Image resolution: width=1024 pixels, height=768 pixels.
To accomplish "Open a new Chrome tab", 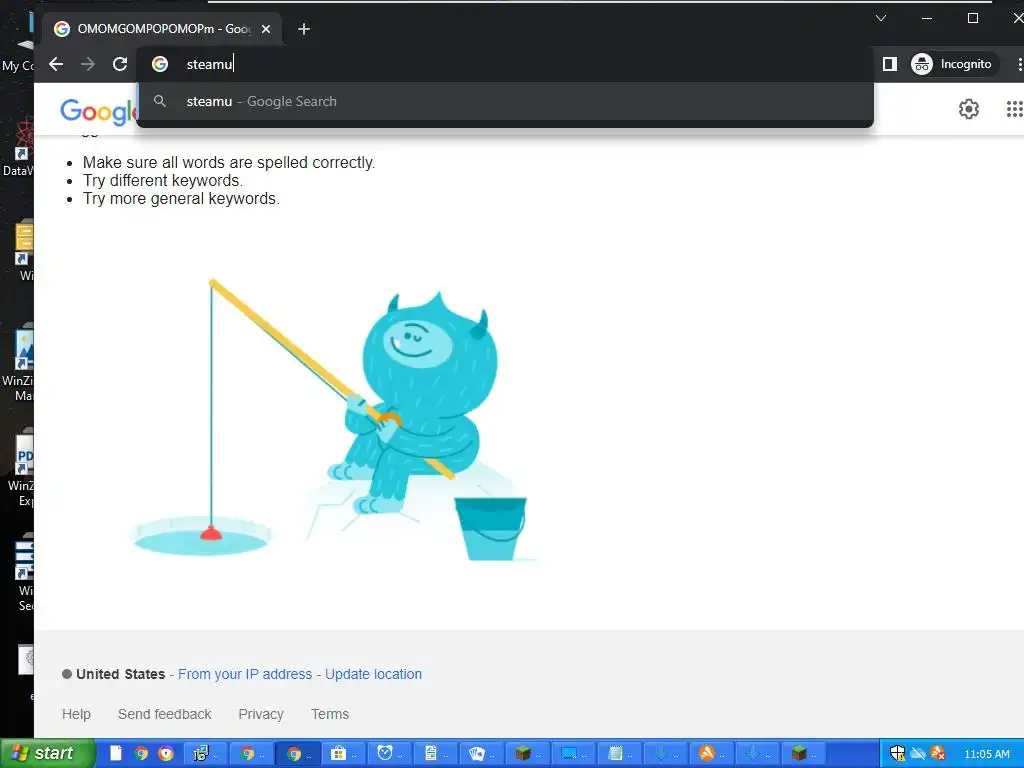I will pos(304,29).
